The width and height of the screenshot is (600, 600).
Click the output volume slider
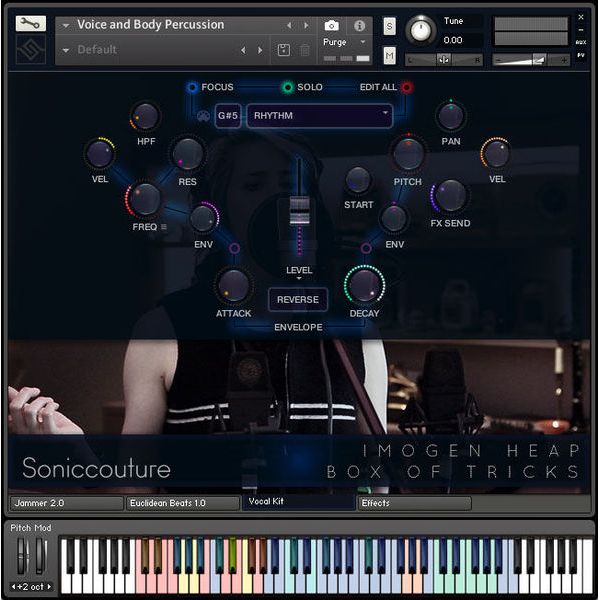(531, 60)
